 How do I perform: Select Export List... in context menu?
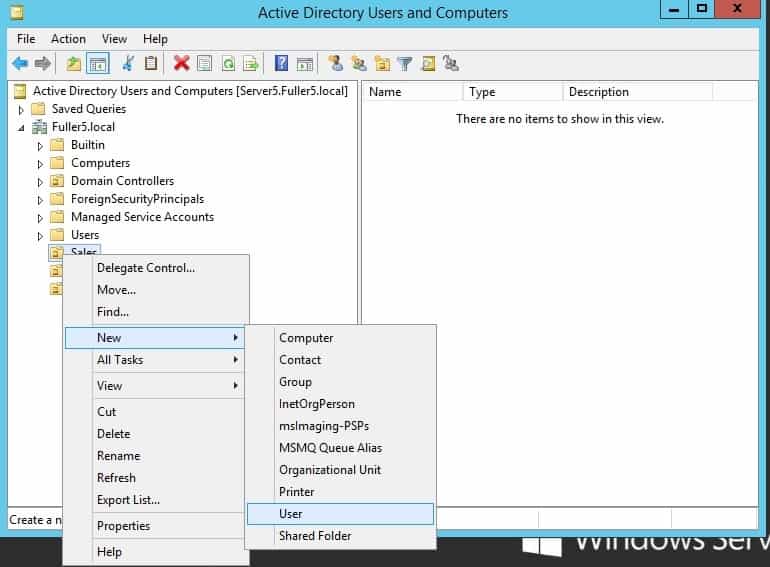[154, 500]
